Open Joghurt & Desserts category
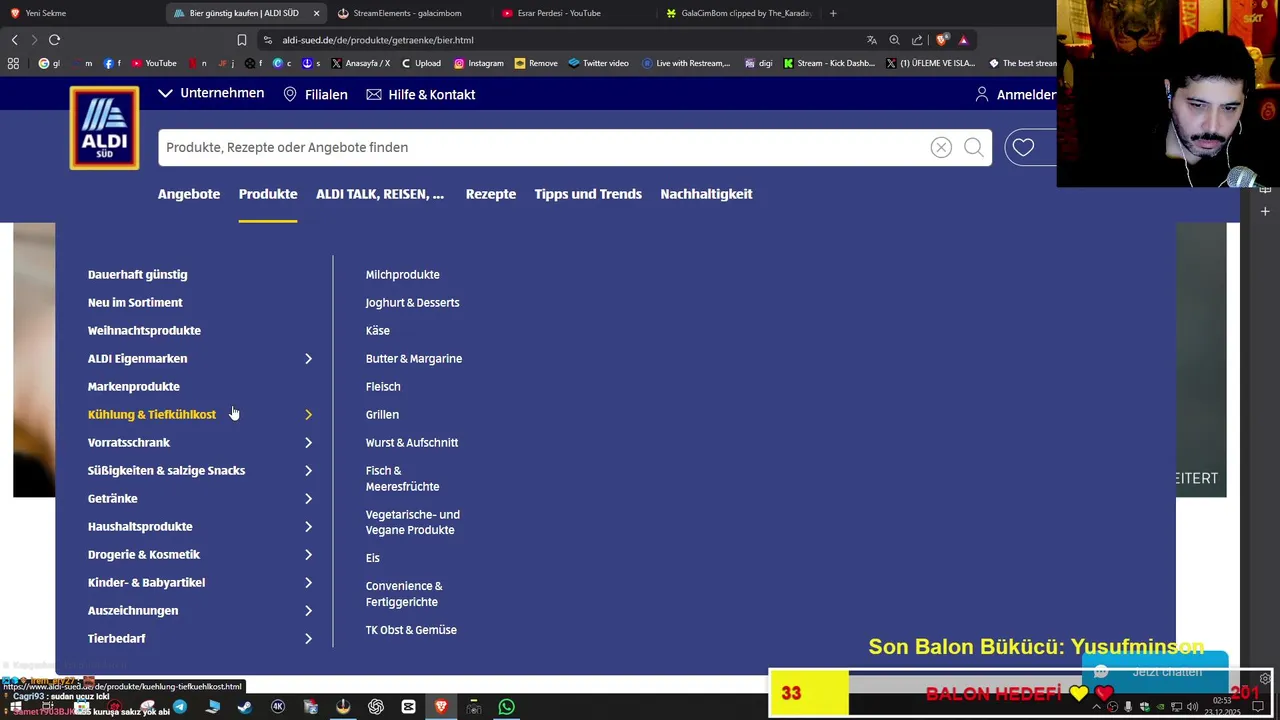The width and height of the screenshot is (1280, 720). (413, 302)
